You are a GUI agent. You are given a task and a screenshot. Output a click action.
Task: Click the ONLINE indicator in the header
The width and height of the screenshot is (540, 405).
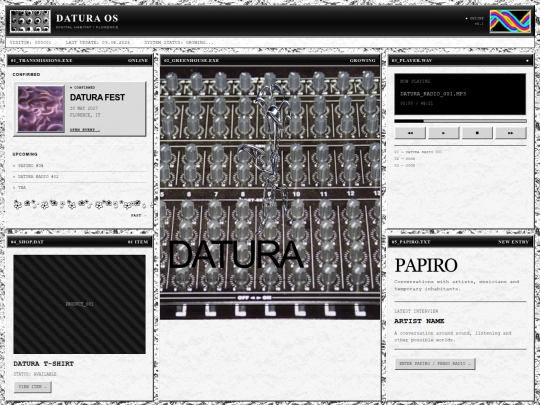click(475, 19)
